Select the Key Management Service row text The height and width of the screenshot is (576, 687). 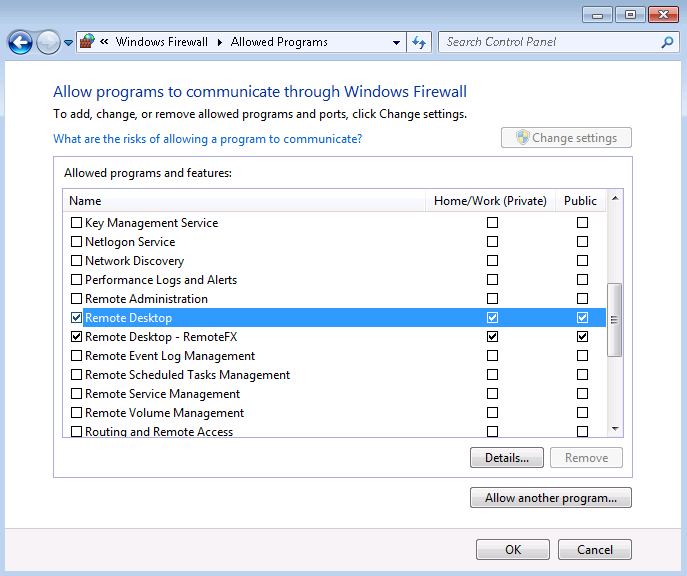pos(152,223)
